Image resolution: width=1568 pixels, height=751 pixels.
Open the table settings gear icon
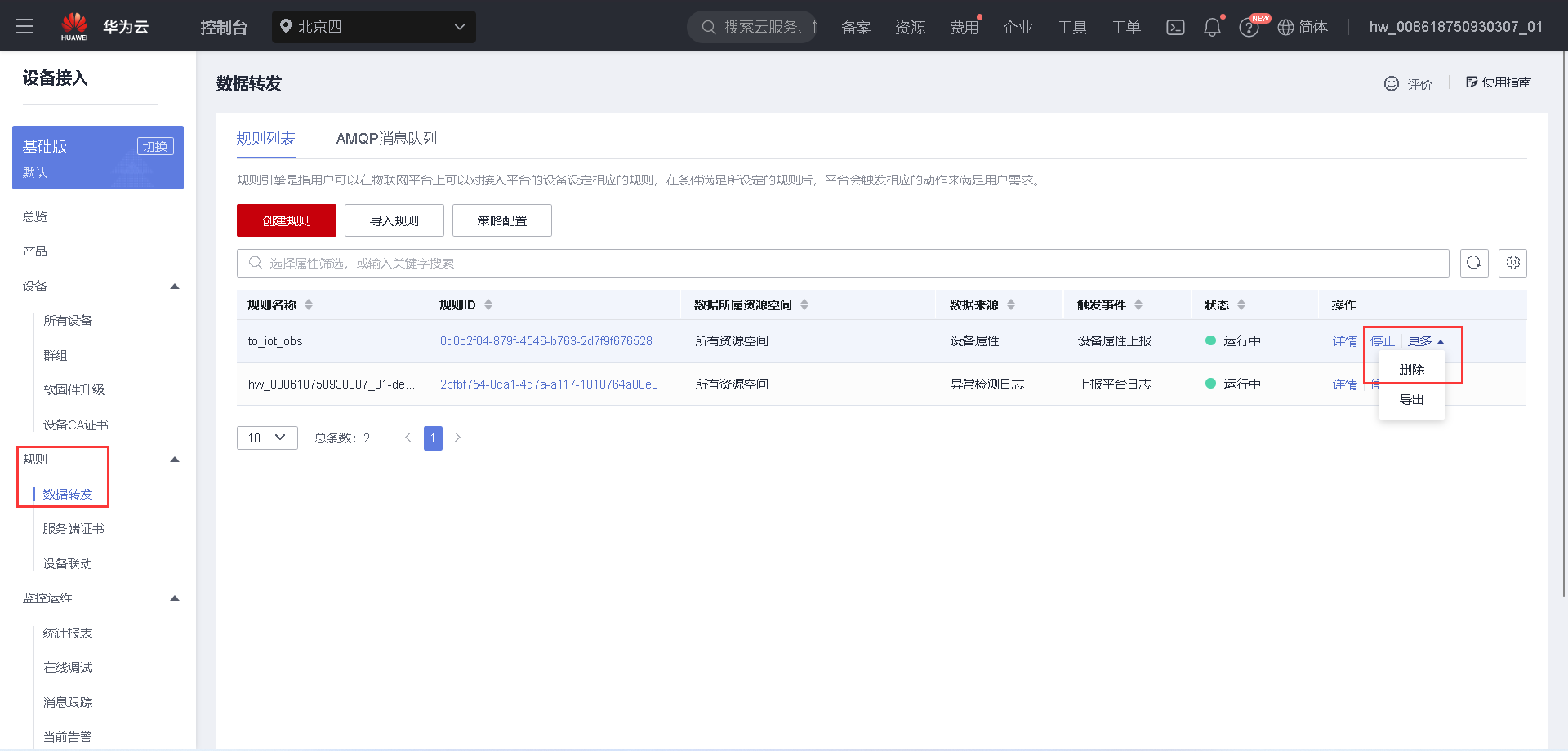pyautogui.click(x=1512, y=263)
